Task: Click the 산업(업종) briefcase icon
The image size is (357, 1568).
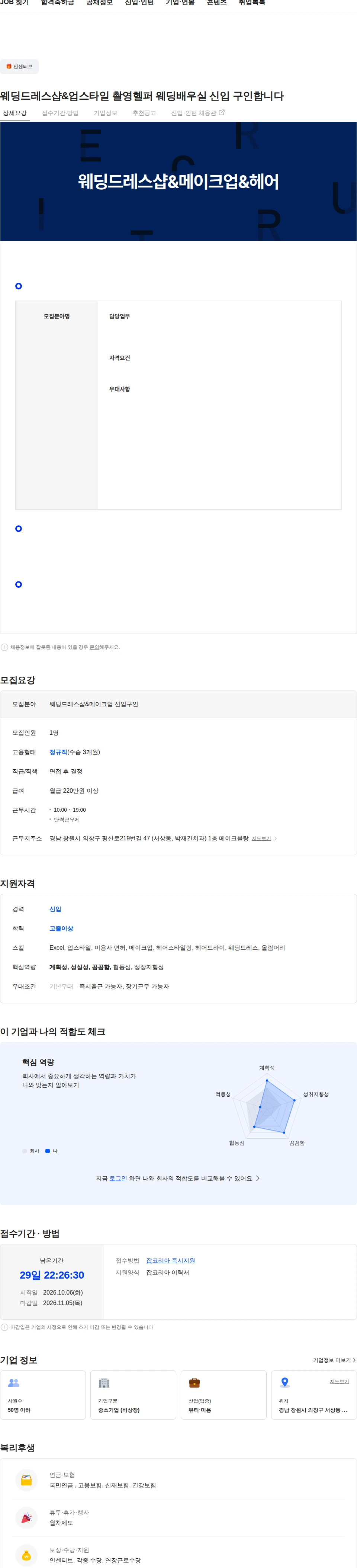Action: pyautogui.click(x=194, y=1383)
